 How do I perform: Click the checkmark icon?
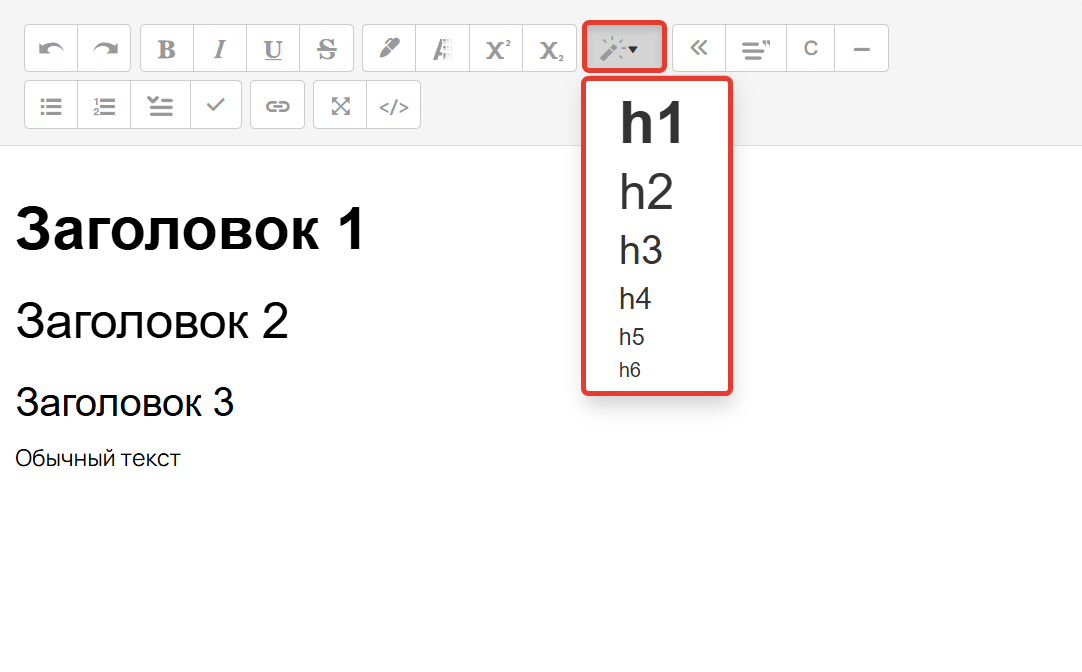pos(216,105)
